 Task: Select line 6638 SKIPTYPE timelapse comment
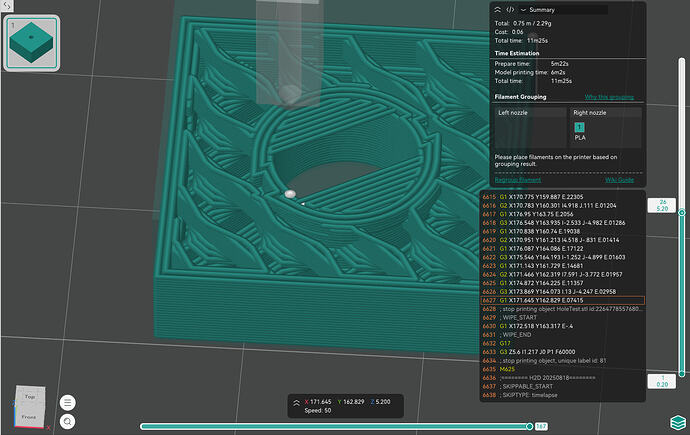[x=562, y=395]
